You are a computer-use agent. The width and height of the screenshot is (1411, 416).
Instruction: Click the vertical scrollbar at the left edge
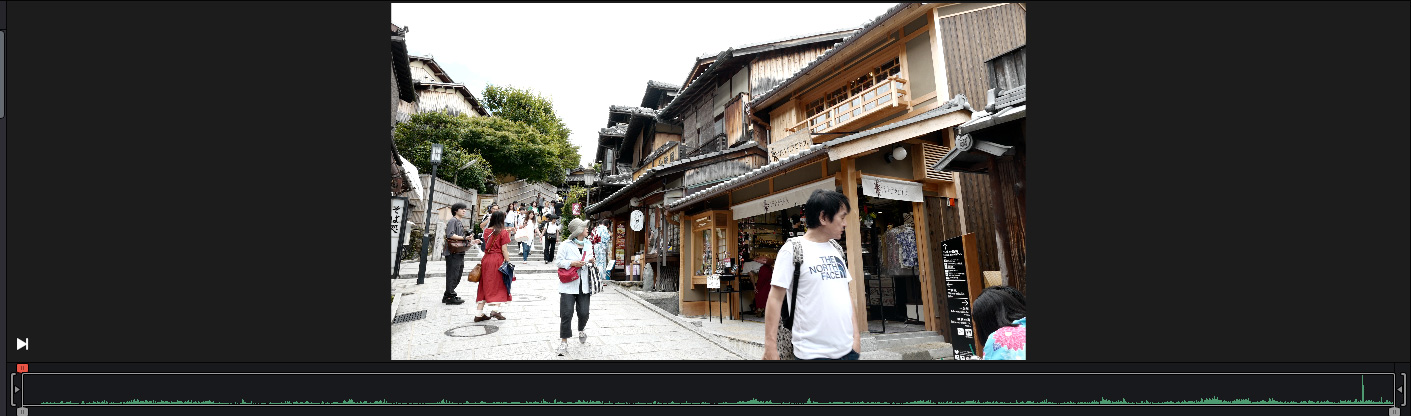coord(2,75)
